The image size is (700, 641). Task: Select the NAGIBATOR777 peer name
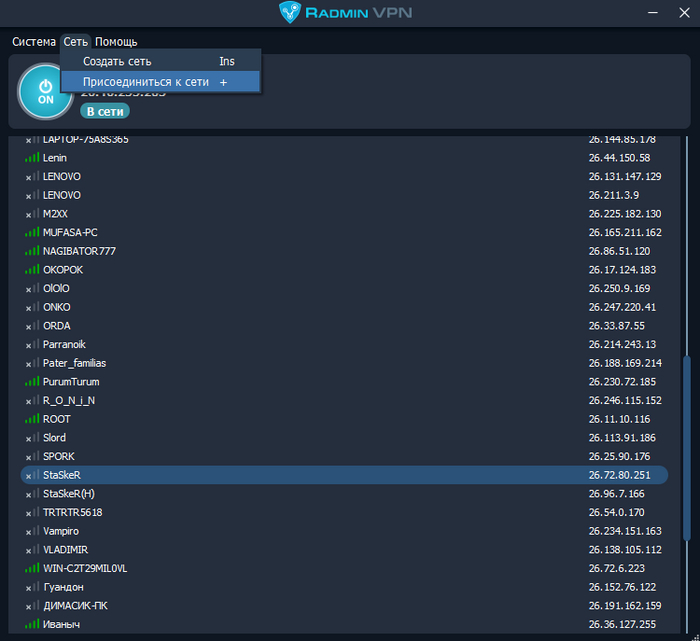coord(79,251)
